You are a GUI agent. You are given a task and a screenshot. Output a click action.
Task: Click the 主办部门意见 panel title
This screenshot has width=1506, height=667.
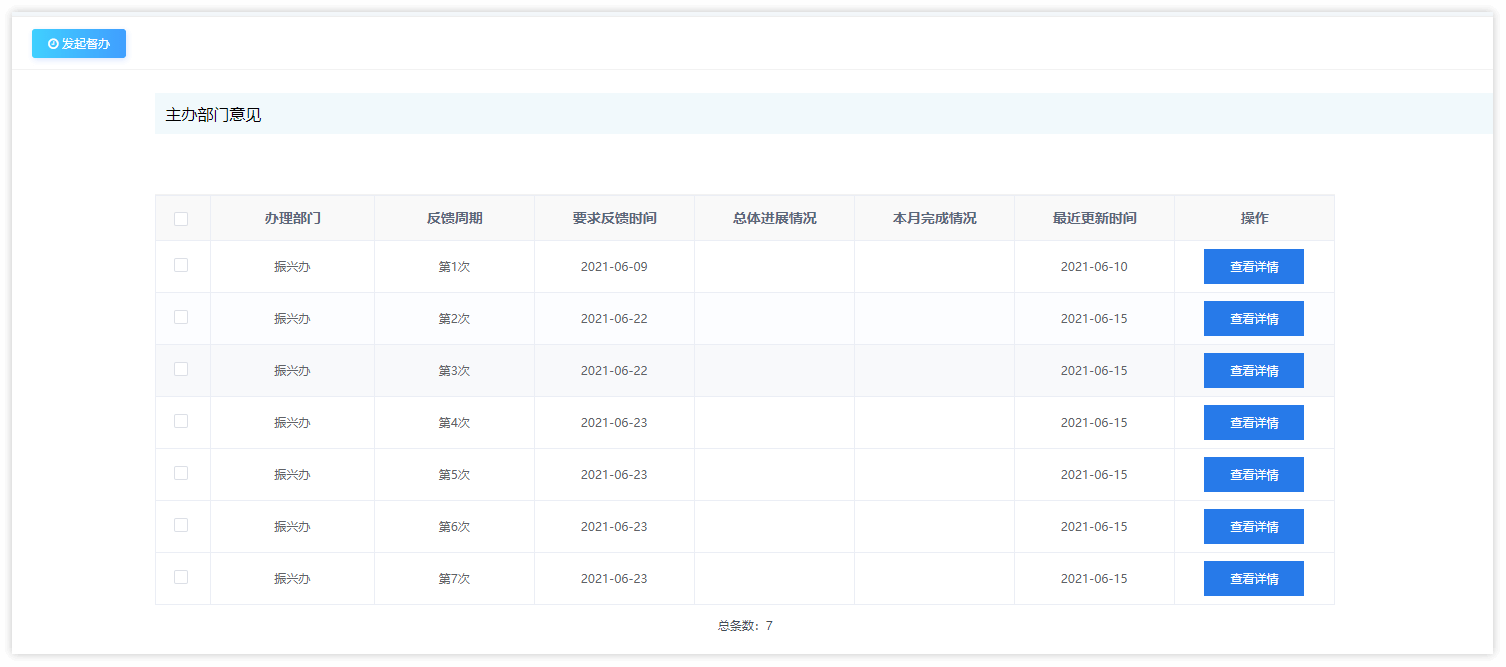[212, 114]
